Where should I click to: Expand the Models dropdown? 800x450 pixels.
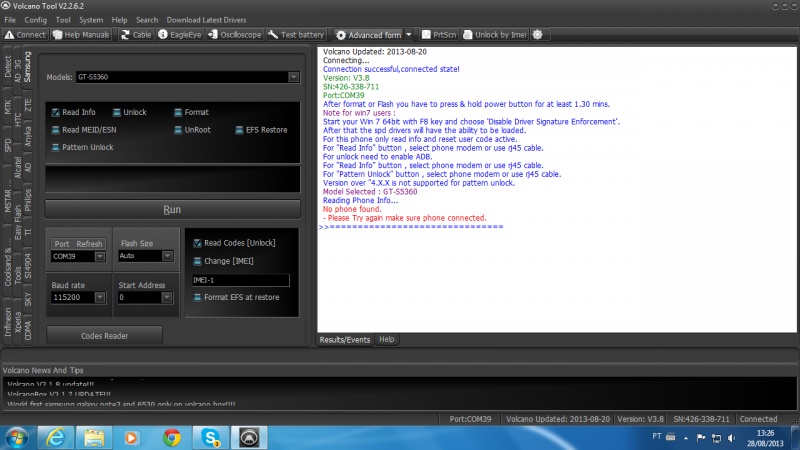(293, 77)
